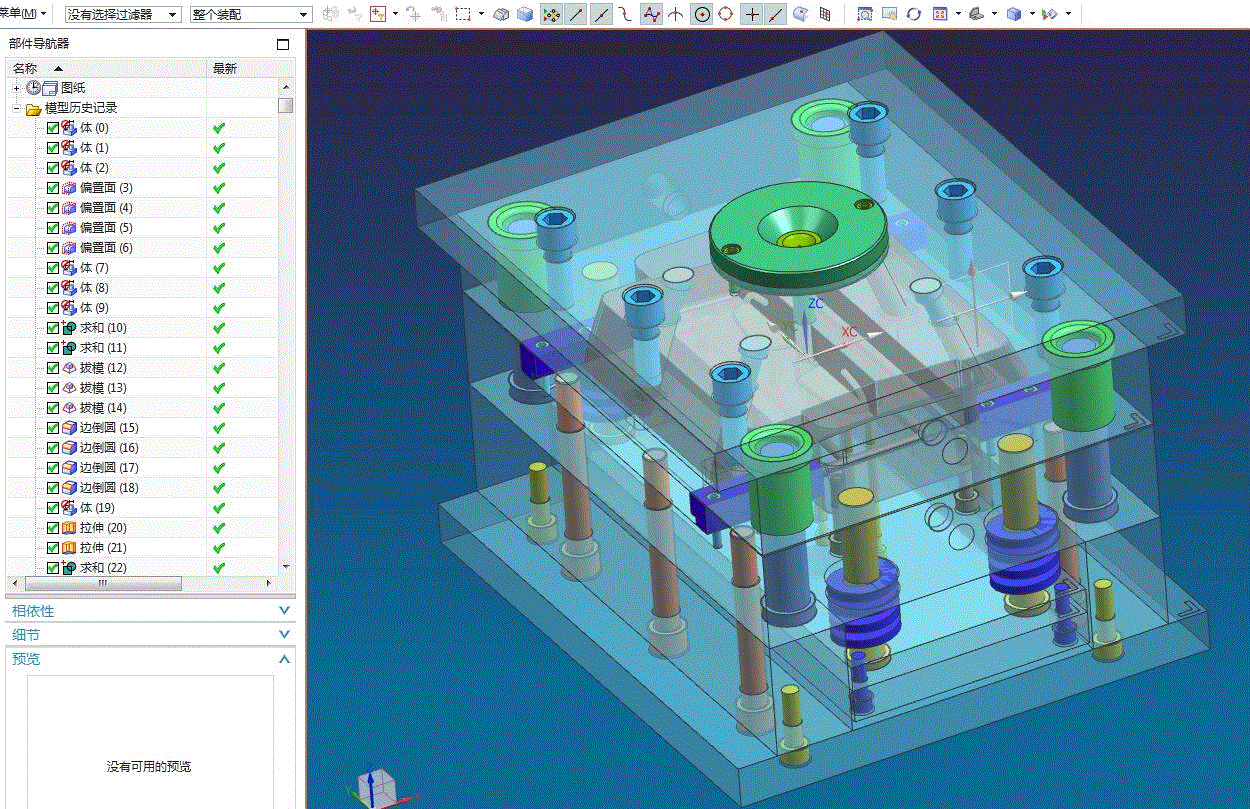Open the 菜单(M) menu
Image resolution: width=1250 pixels, height=809 pixels.
[x=20, y=14]
